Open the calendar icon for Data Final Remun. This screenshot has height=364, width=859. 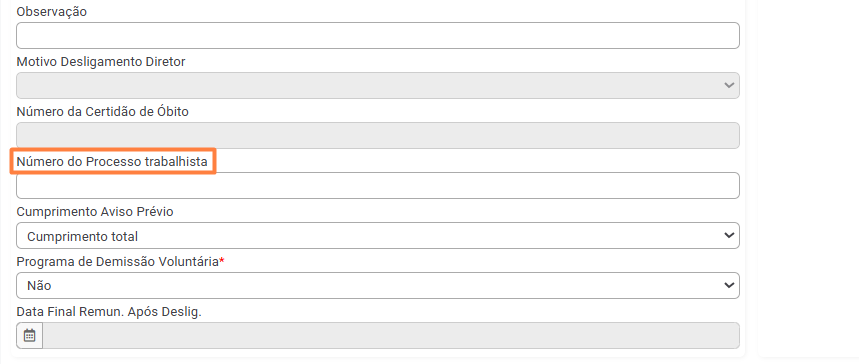click(30, 335)
